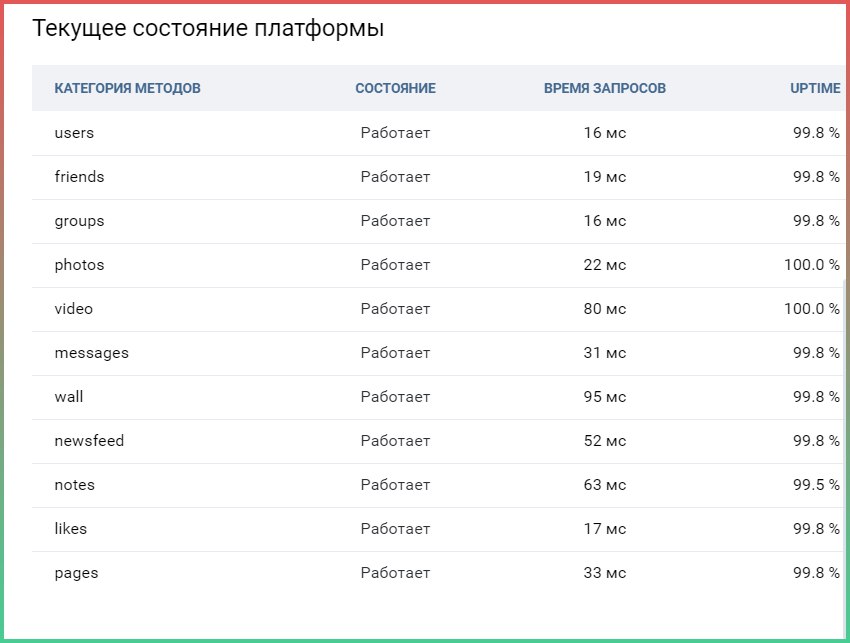
Task: Select the 'newsfeed' category cell
Action: click(89, 441)
